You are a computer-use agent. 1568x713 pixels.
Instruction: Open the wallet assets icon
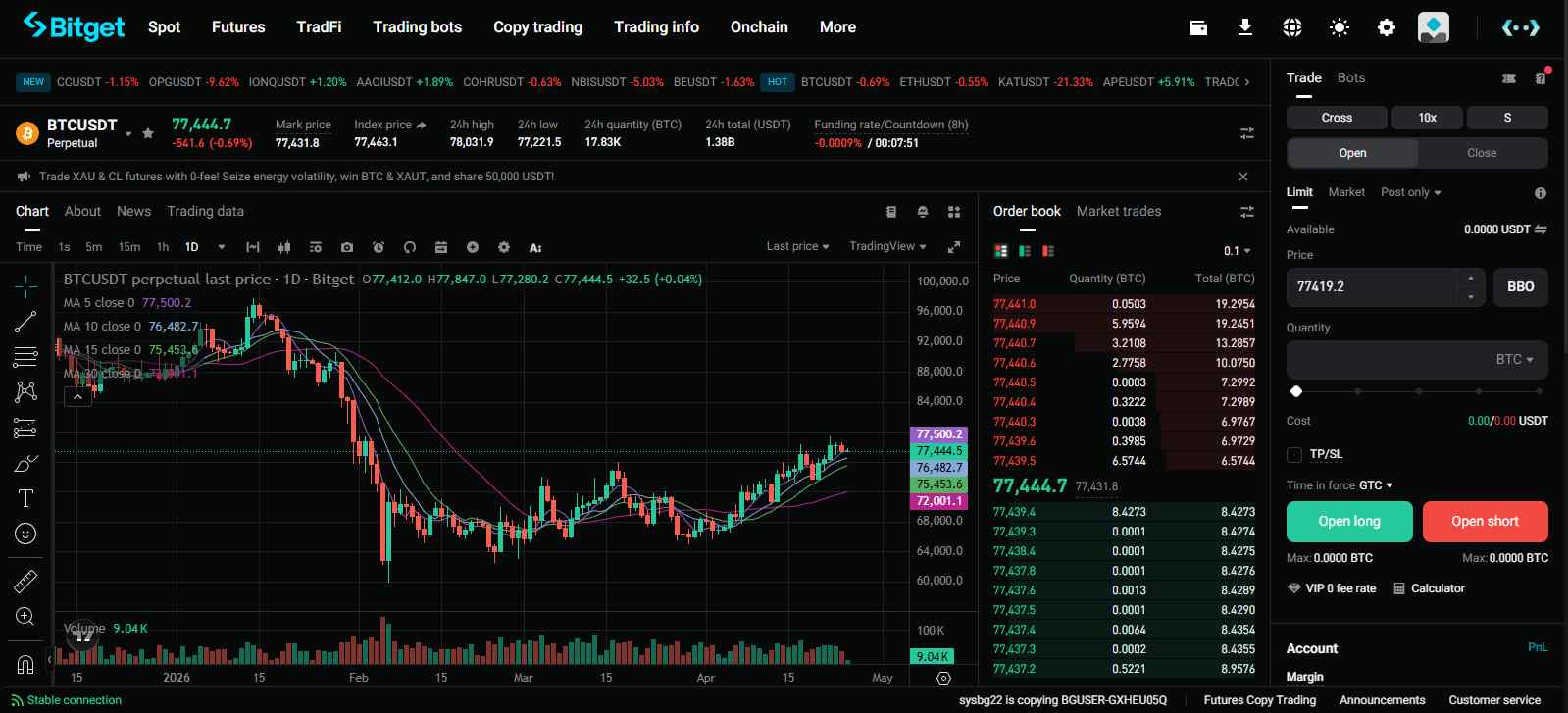(x=1198, y=27)
